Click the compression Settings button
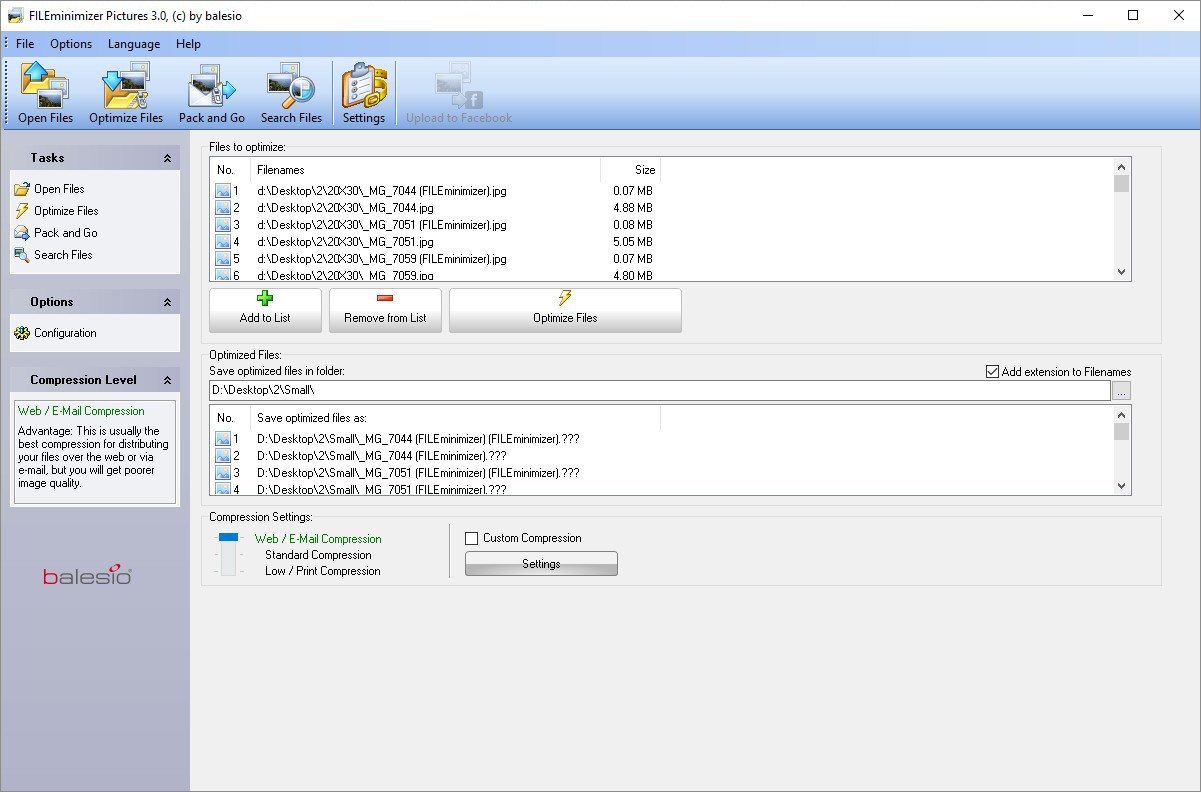 pos(541,564)
